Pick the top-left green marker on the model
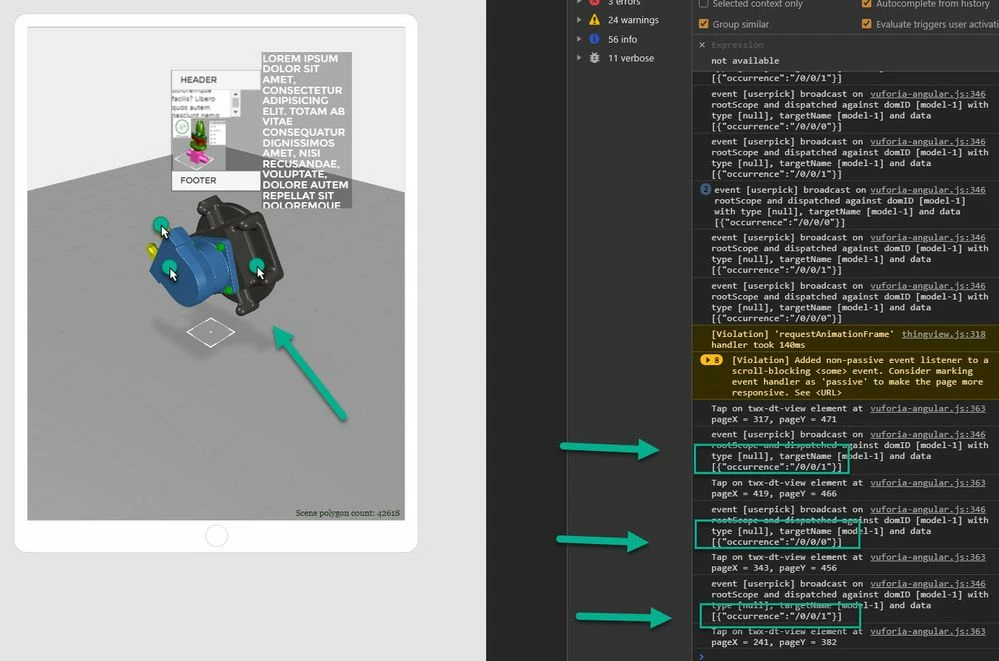 point(160,224)
